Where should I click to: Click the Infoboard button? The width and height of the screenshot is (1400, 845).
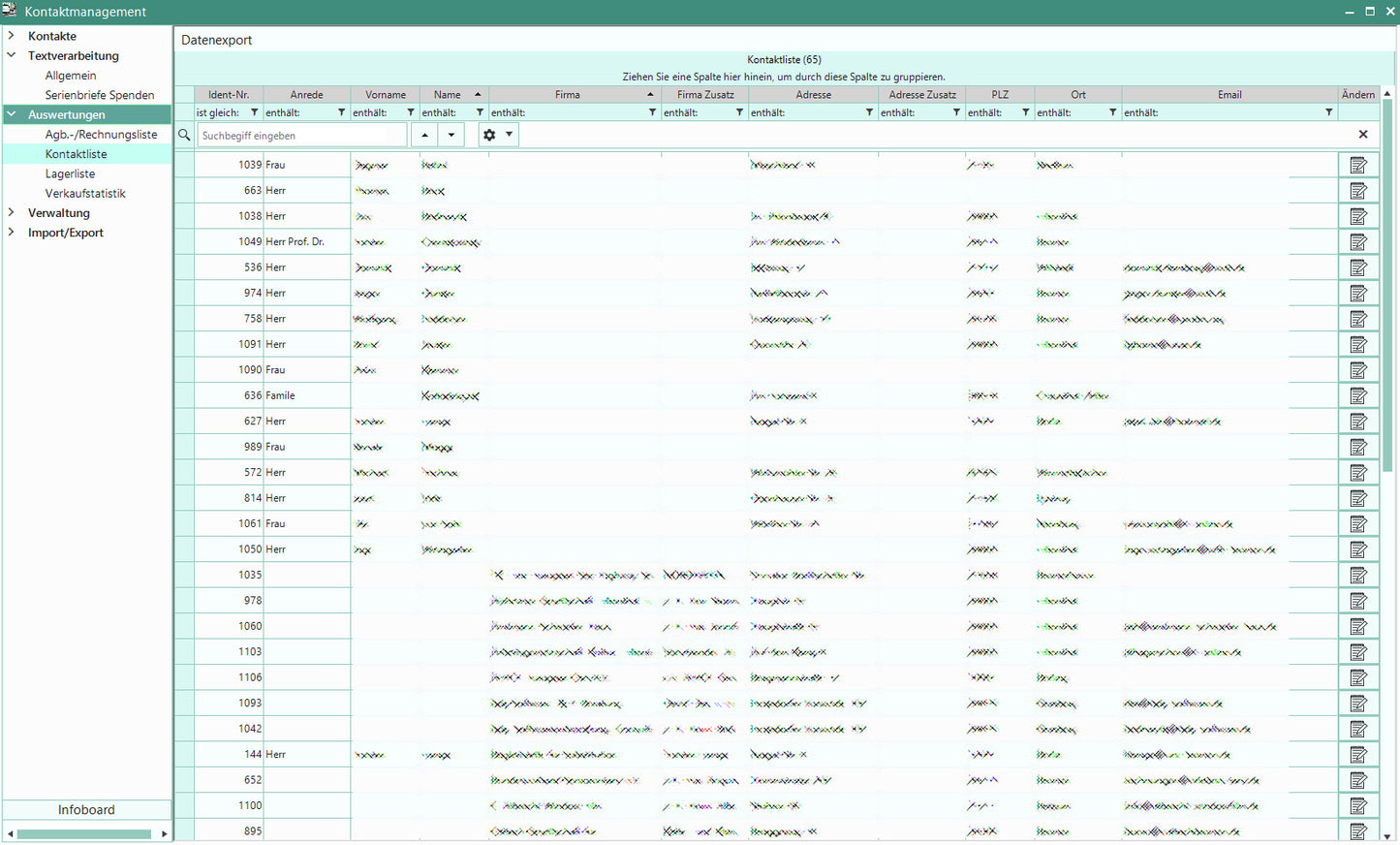pos(86,810)
